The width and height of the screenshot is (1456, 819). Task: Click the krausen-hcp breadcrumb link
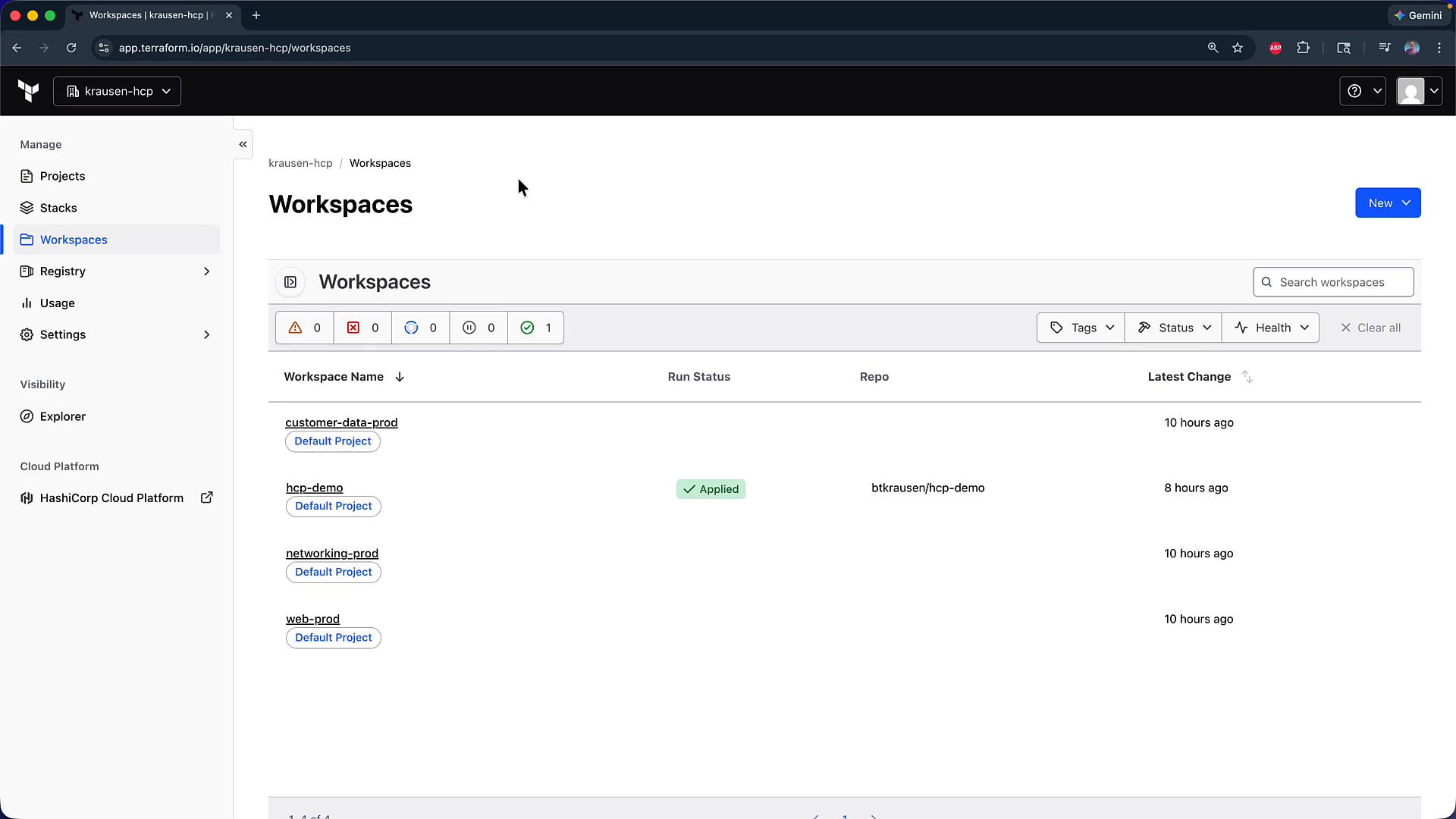click(x=300, y=163)
